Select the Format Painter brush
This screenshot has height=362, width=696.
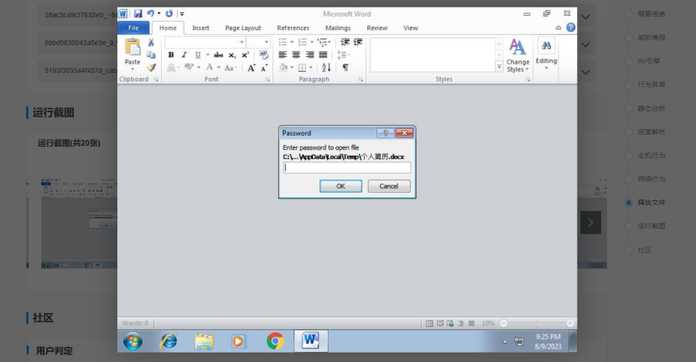pyautogui.click(x=151, y=67)
